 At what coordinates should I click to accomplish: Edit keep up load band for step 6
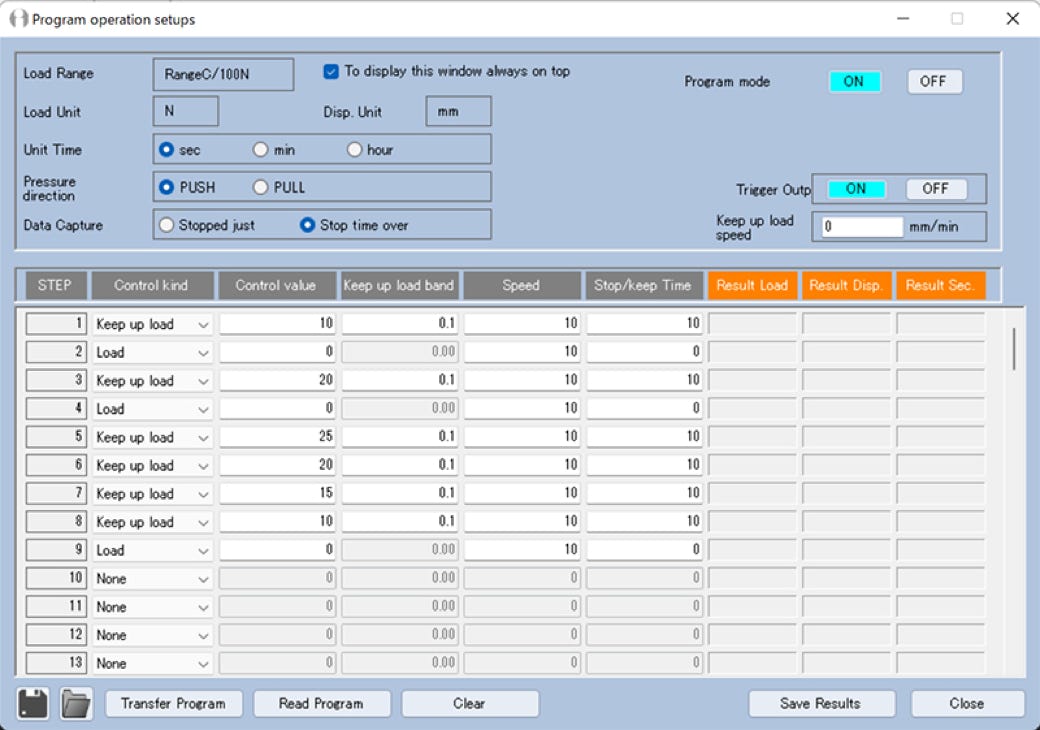click(400, 465)
